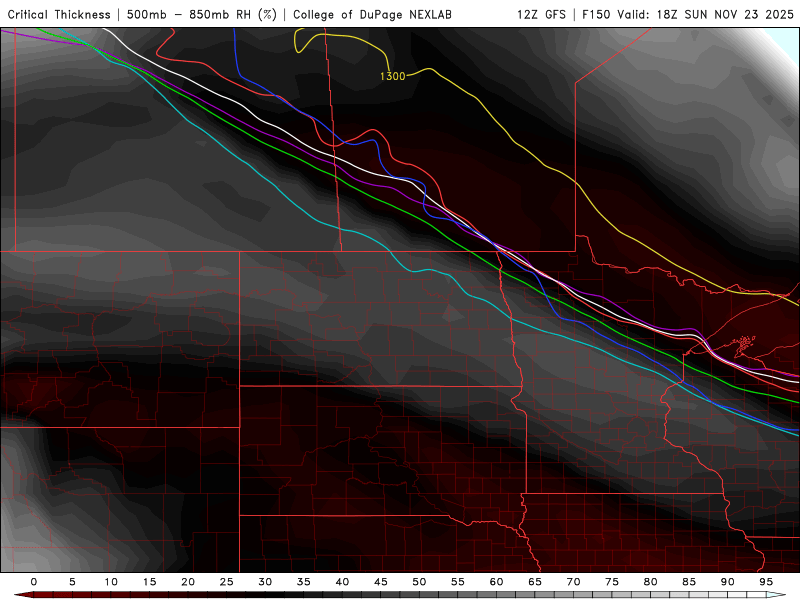
Task: Click the 20 value on the color scale
Action: (x=188, y=582)
